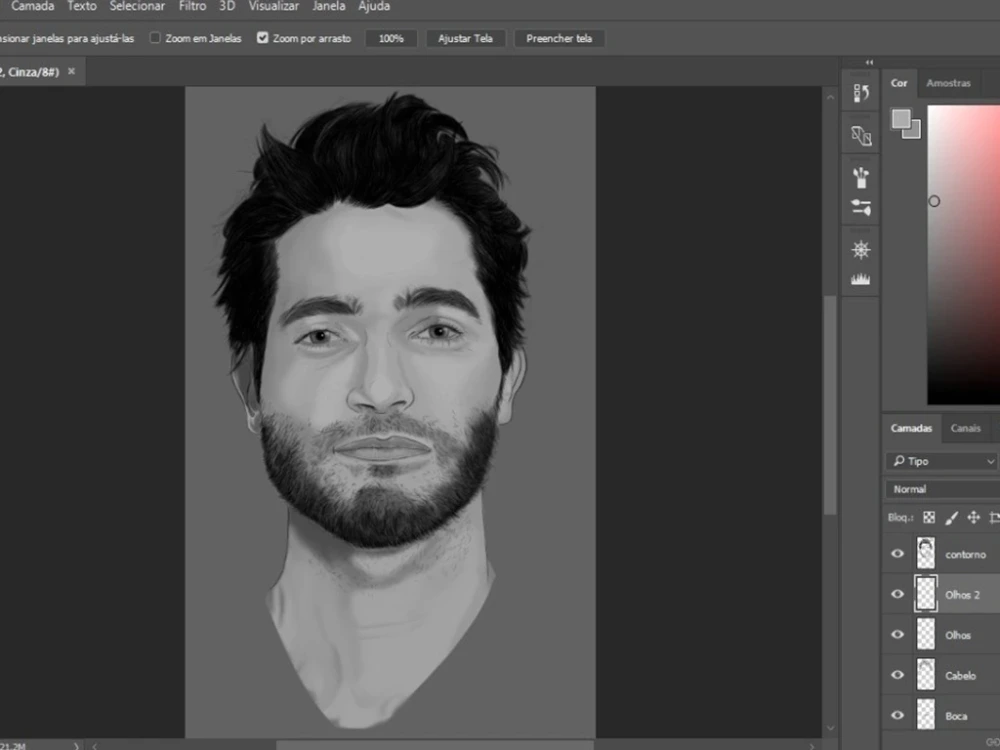Open the Janela menu

click(x=329, y=6)
